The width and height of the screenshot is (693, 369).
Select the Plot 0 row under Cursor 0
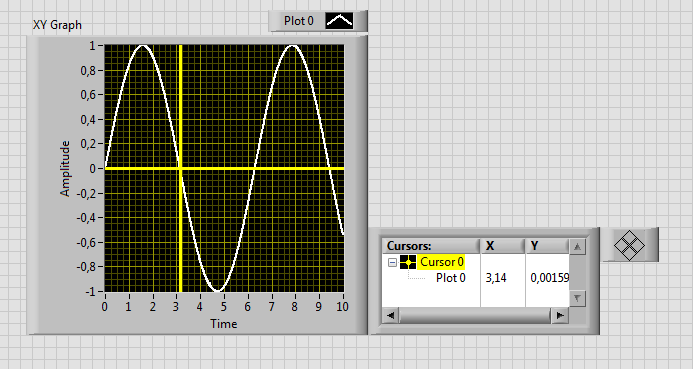450,278
